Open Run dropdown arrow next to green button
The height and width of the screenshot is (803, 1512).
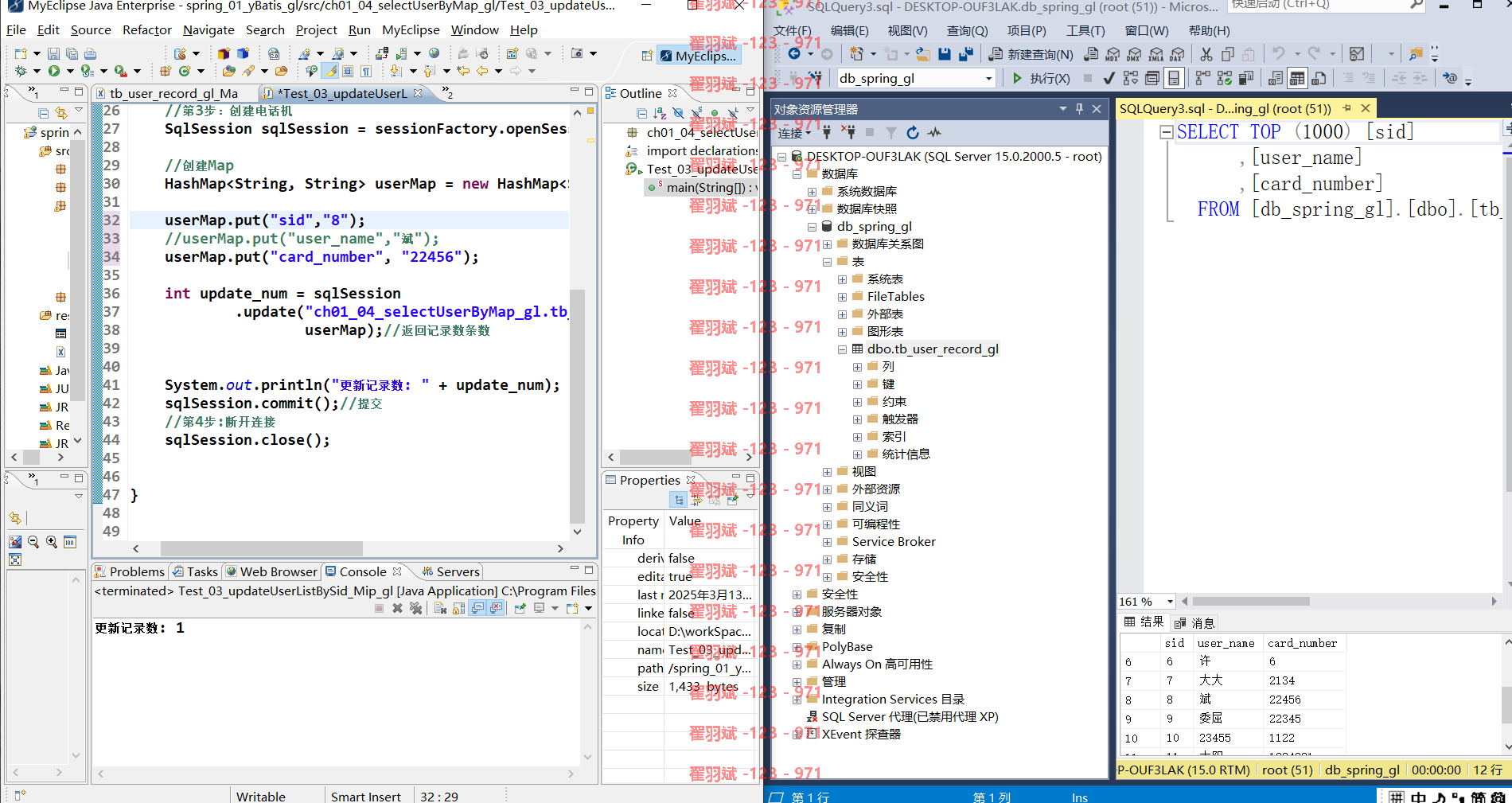click(x=70, y=71)
